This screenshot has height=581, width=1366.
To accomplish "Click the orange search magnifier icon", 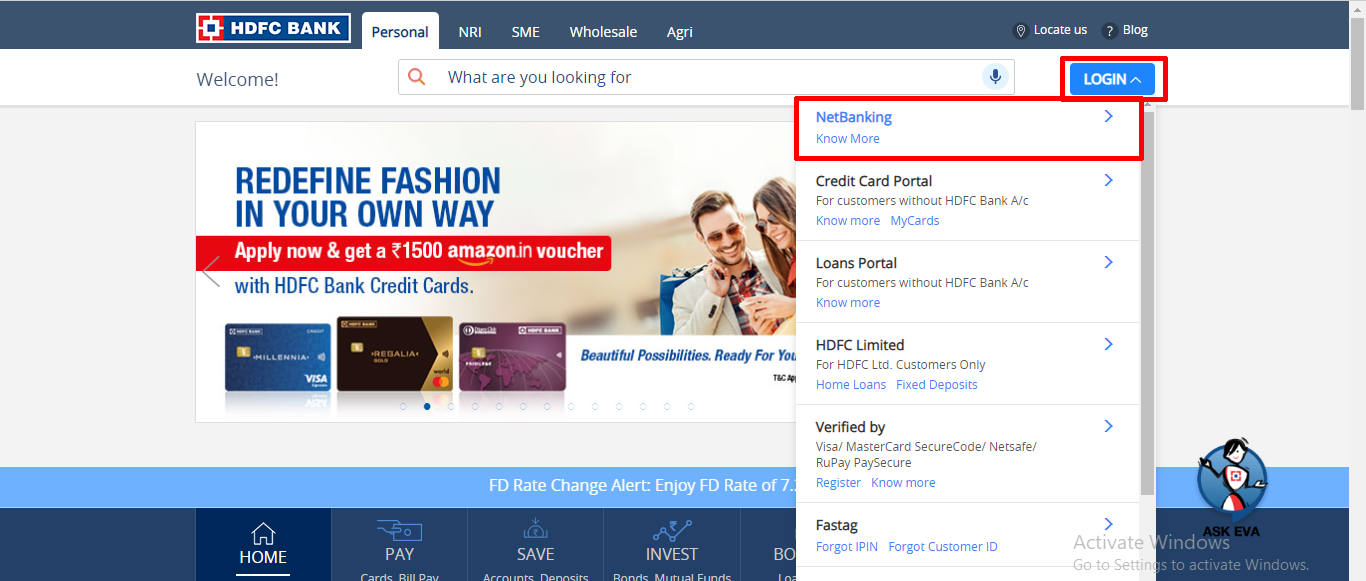I will pyautogui.click(x=417, y=76).
